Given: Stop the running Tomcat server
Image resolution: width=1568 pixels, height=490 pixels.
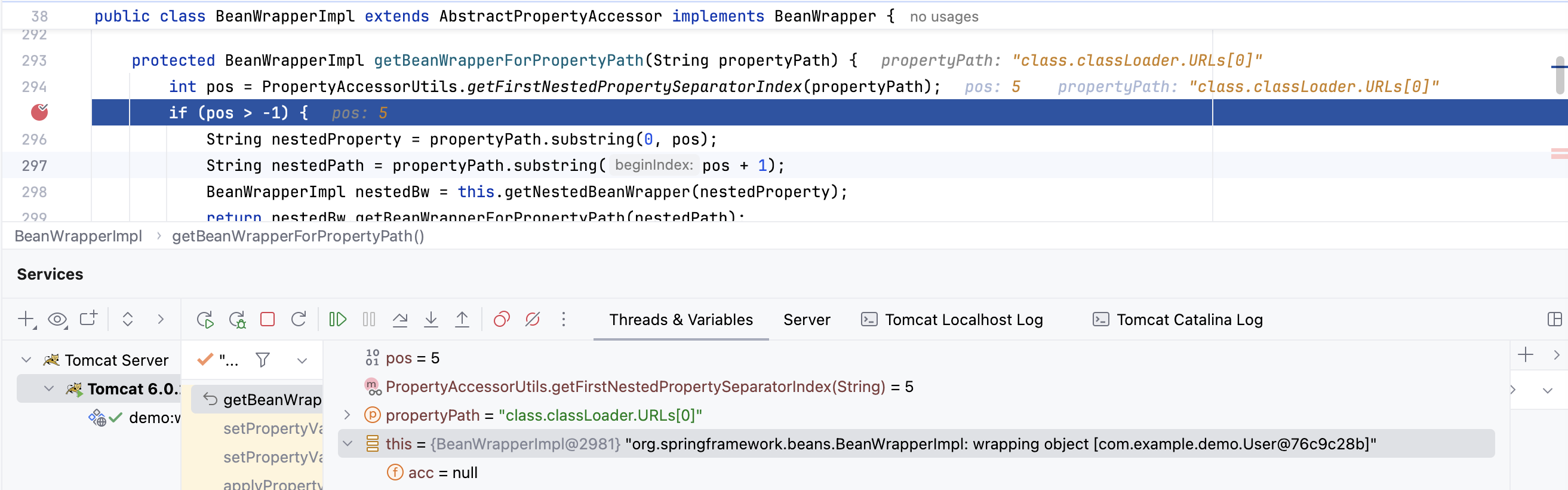Looking at the screenshot, I should [x=268, y=319].
